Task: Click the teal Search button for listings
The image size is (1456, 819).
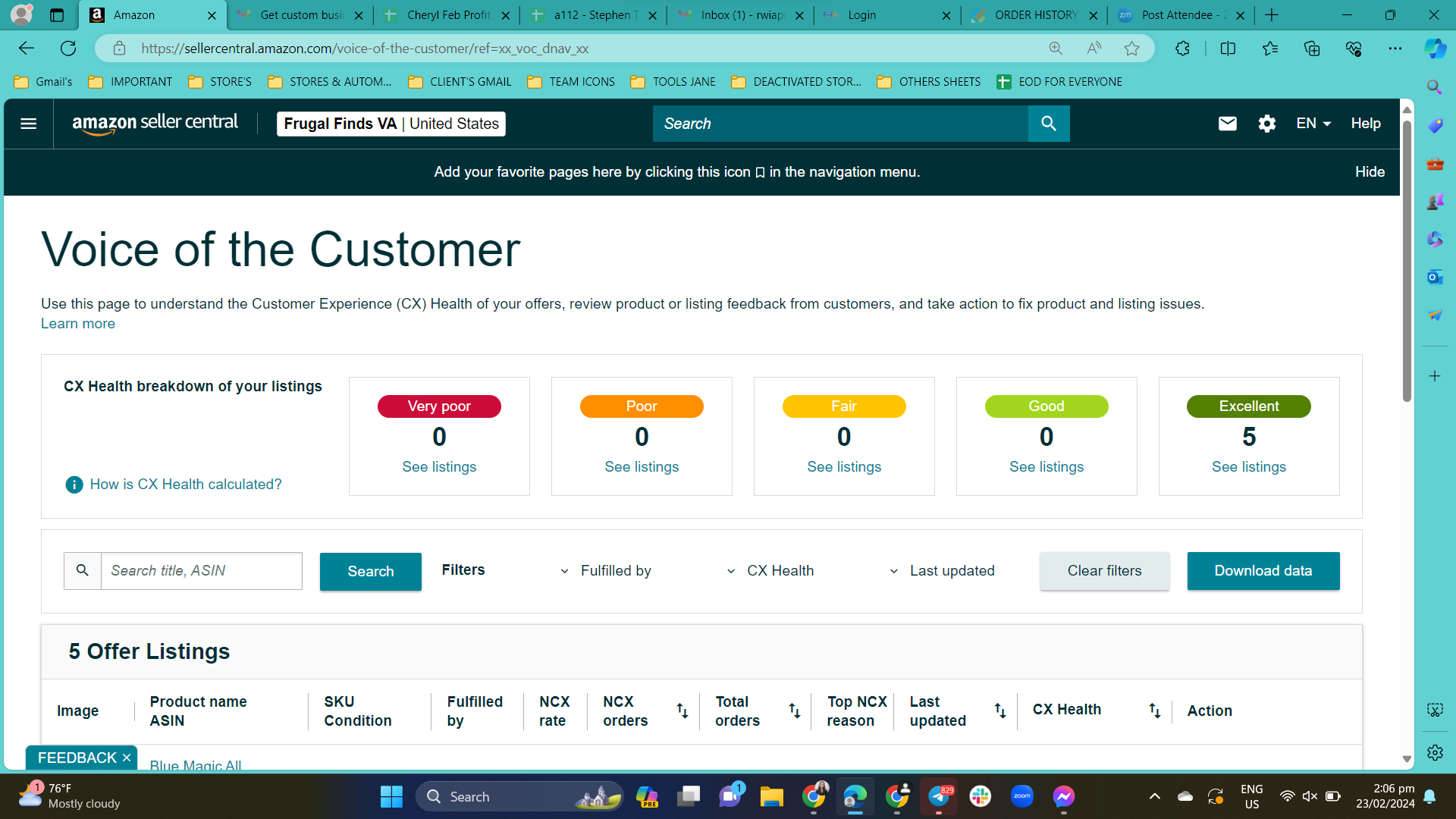Action: pos(371,572)
